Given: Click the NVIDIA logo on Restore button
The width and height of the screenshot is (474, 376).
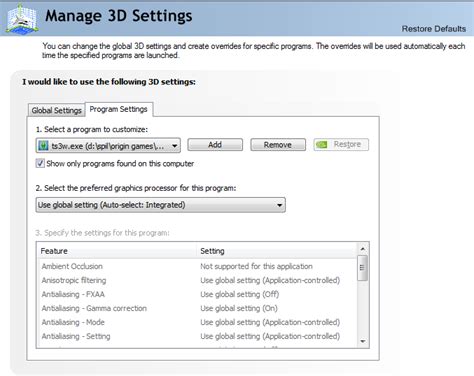Looking at the screenshot, I should tap(322, 144).
